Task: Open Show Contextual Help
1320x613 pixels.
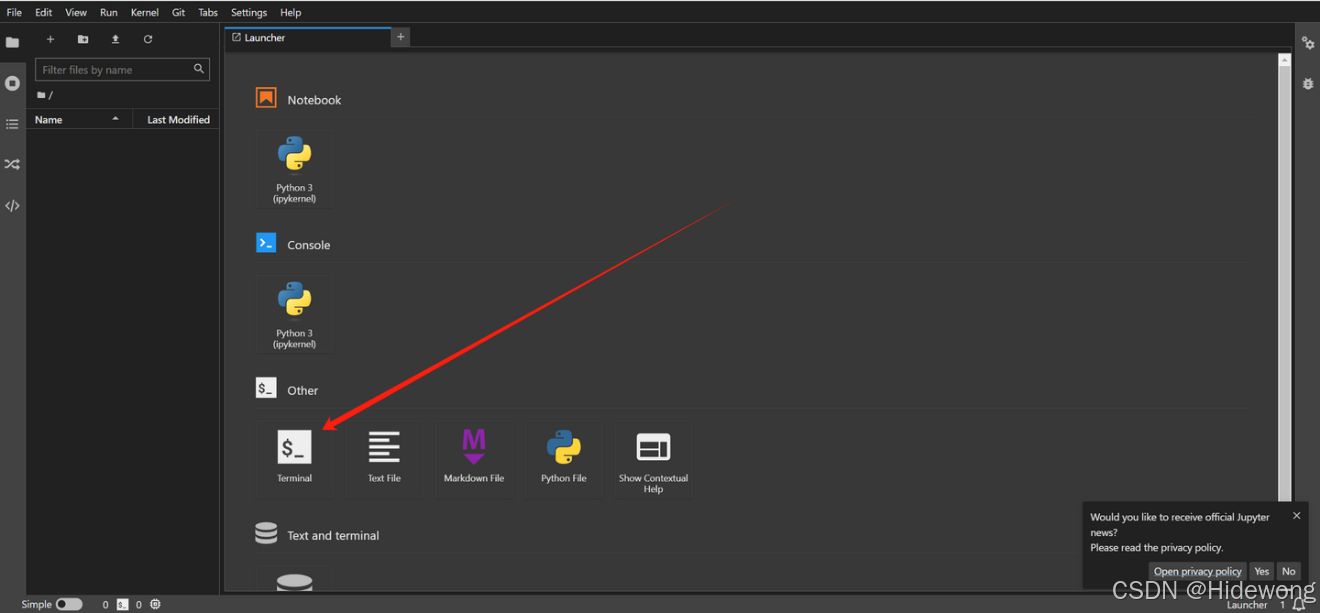Action: point(653,457)
